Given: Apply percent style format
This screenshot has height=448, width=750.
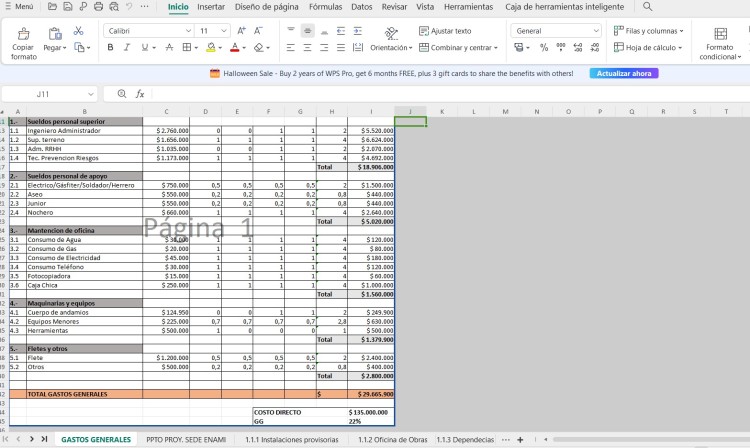Looking at the screenshot, I should [544, 47].
